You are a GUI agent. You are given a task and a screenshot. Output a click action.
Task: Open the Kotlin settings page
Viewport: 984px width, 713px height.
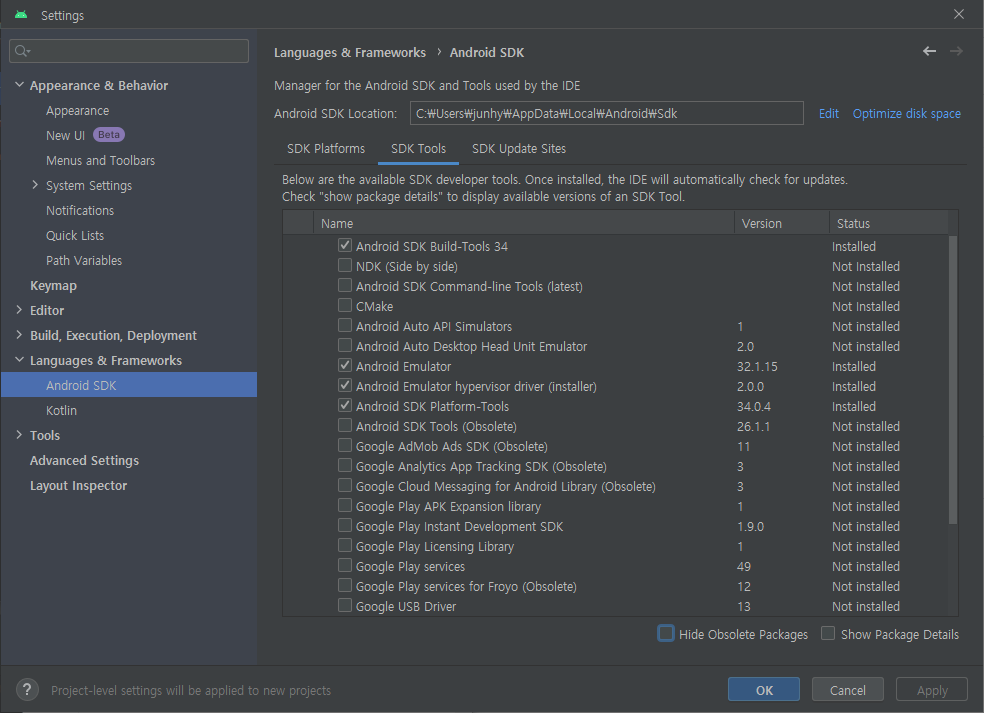[x=61, y=410]
